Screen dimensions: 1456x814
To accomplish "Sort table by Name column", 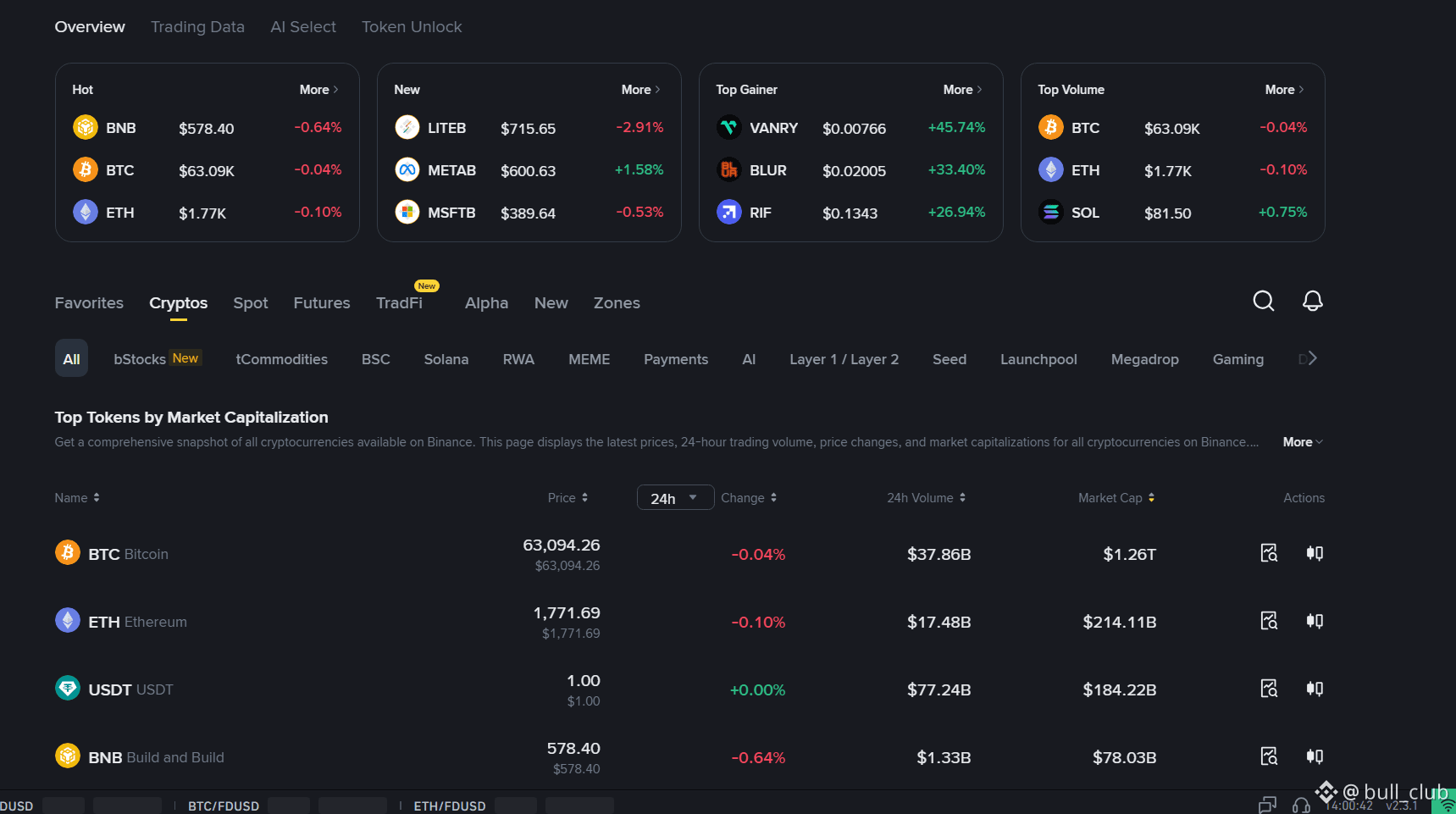I will (77, 498).
